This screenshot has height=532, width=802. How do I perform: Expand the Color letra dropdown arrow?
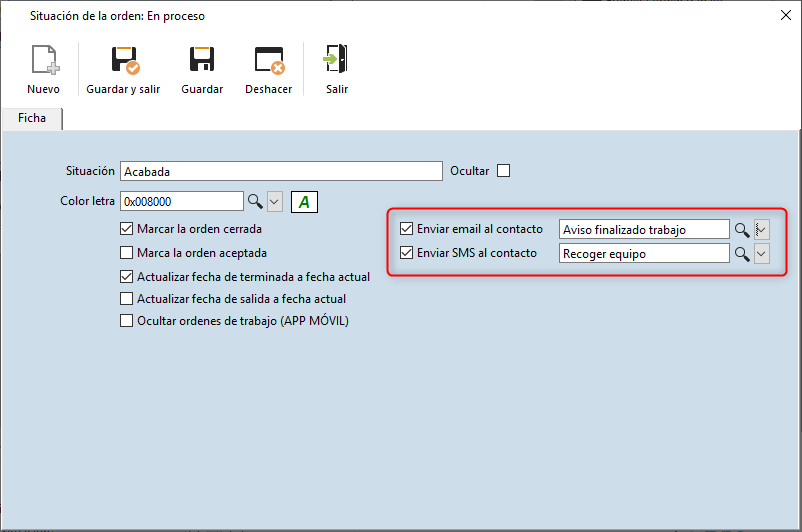[x=275, y=202]
